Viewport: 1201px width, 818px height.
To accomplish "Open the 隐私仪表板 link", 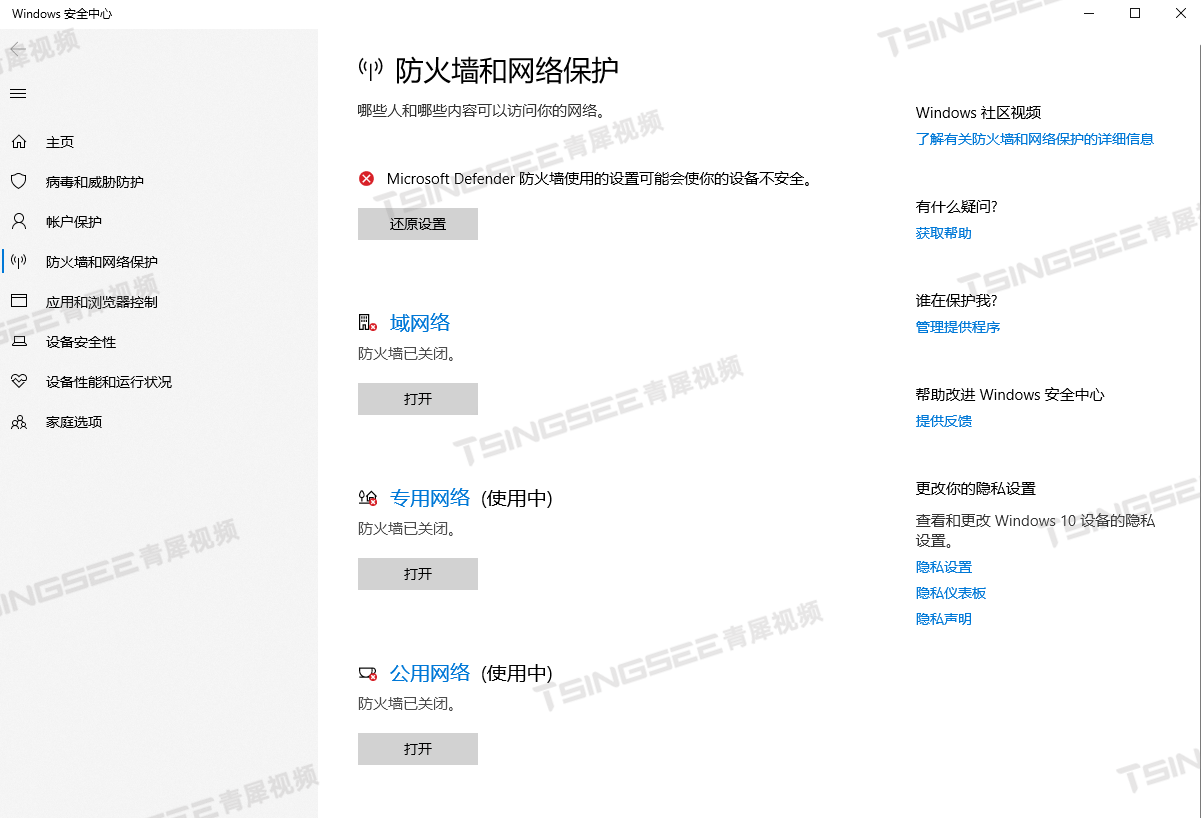I will pyautogui.click(x=951, y=593).
